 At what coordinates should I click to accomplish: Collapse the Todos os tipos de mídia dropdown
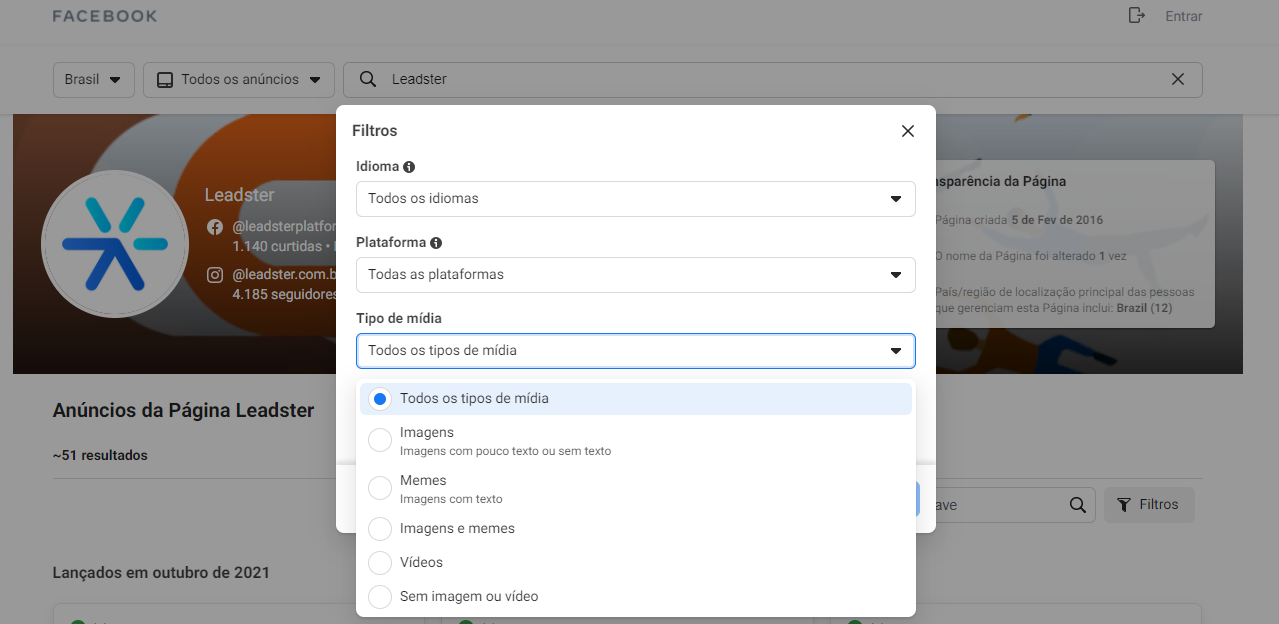tap(636, 350)
